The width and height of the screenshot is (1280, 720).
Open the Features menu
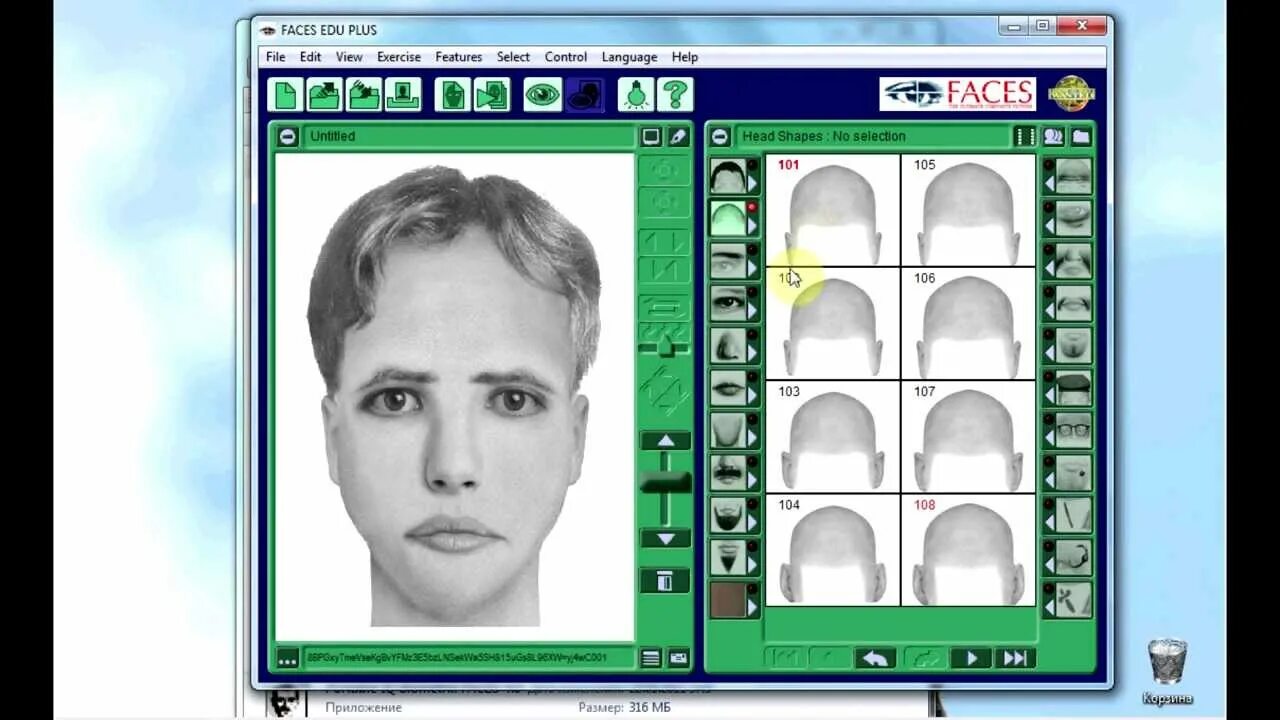coord(459,57)
